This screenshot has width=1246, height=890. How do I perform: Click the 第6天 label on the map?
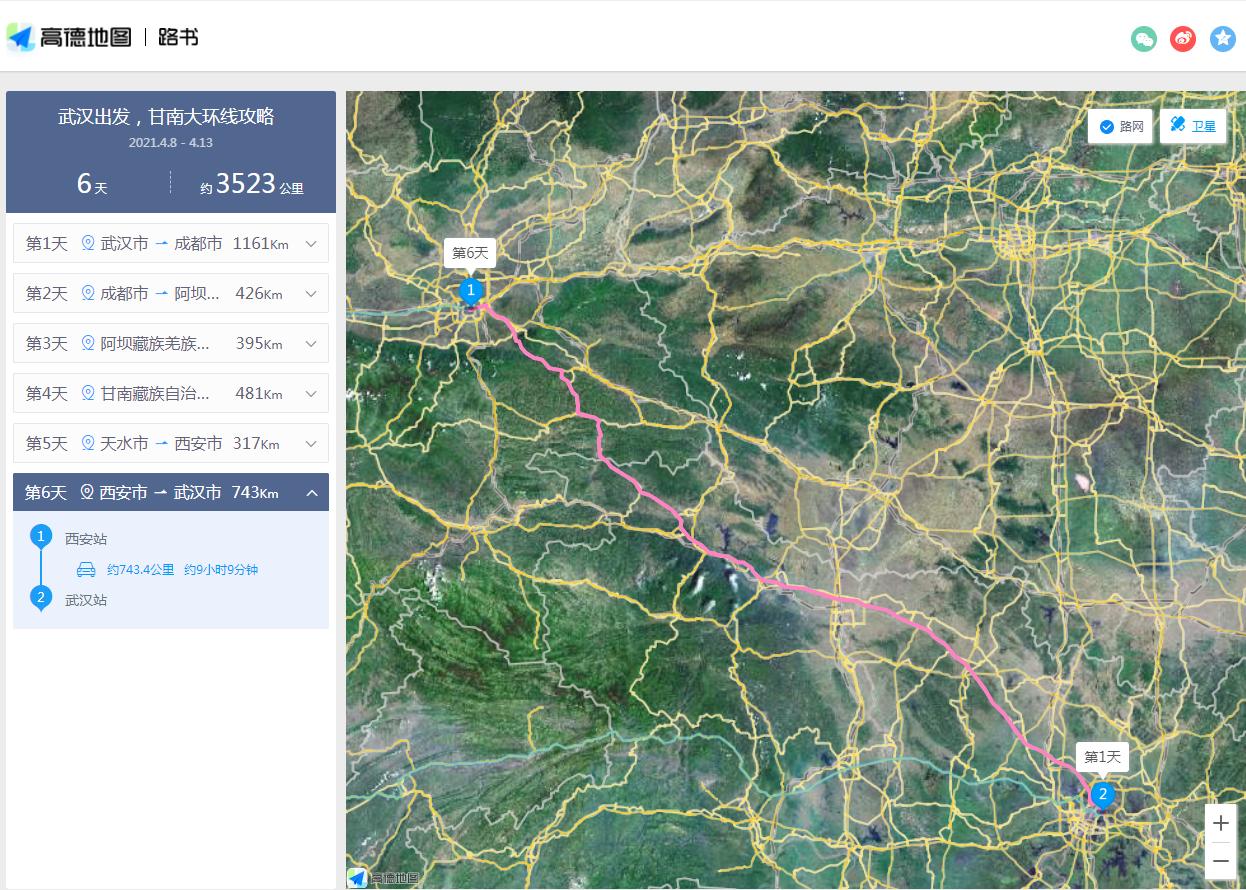pos(470,253)
